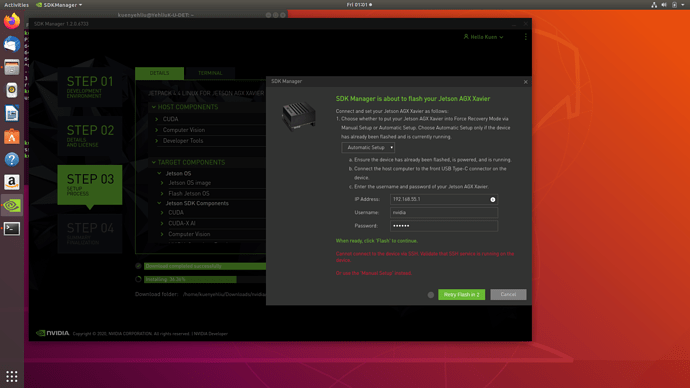
Task: Collapse the TARGET COMPONENTS section
Action: 154,162
